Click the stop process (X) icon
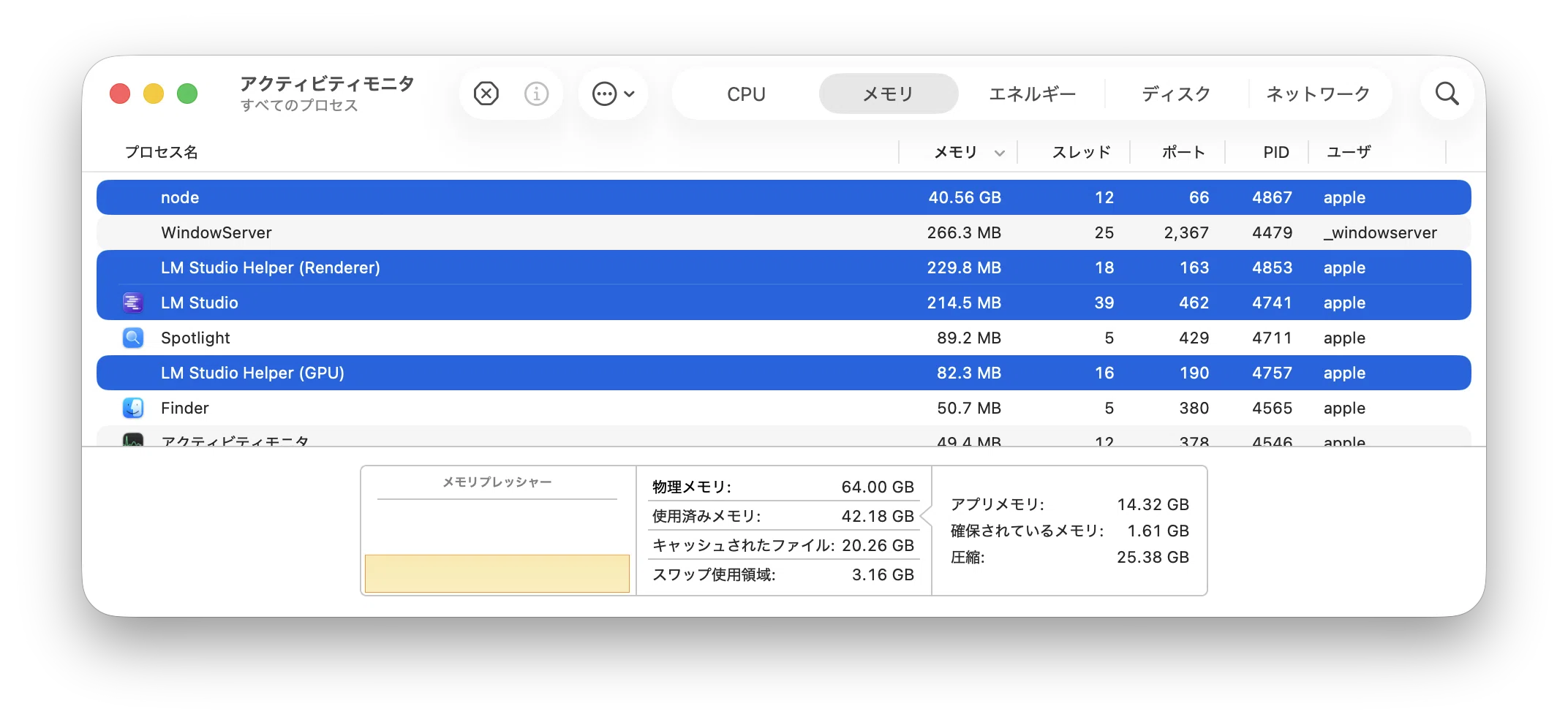1568x725 pixels. 486,94
